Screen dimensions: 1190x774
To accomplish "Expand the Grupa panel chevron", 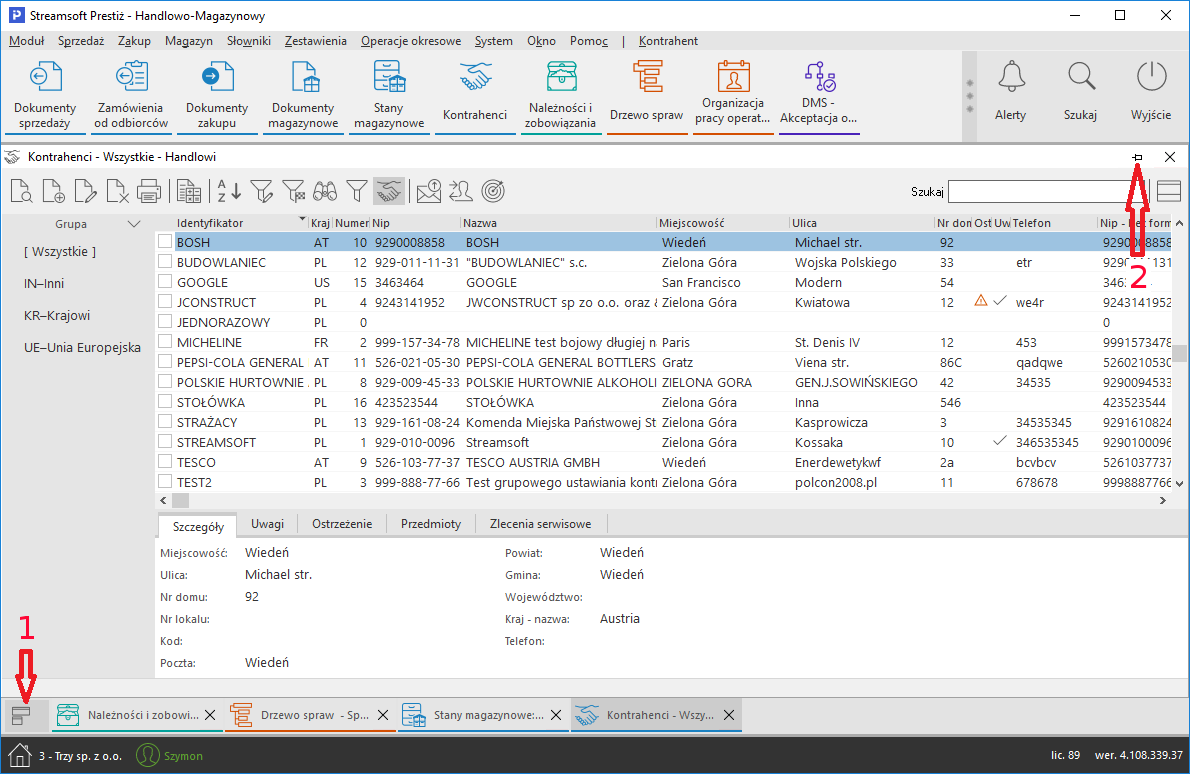I will pyautogui.click(x=134, y=224).
